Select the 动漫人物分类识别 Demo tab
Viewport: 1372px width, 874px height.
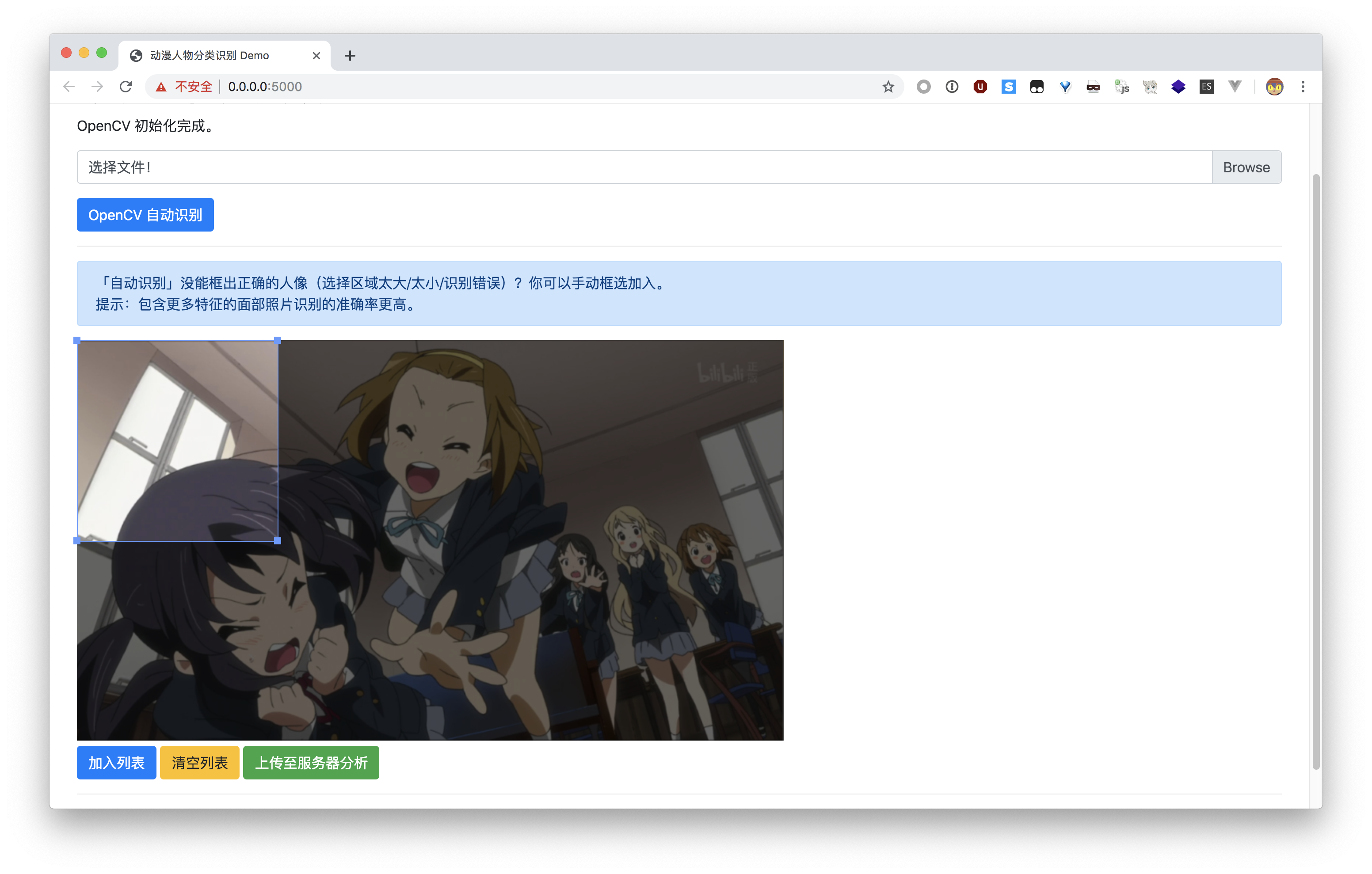210,56
